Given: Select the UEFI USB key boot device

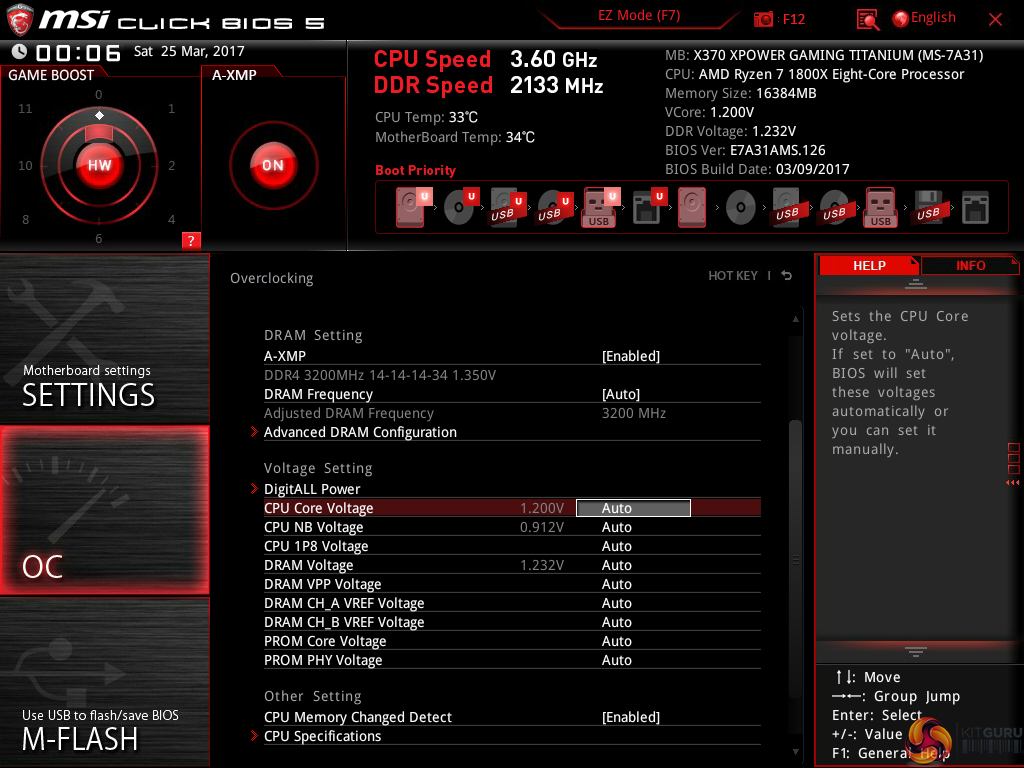Looking at the screenshot, I should coord(601,208).
